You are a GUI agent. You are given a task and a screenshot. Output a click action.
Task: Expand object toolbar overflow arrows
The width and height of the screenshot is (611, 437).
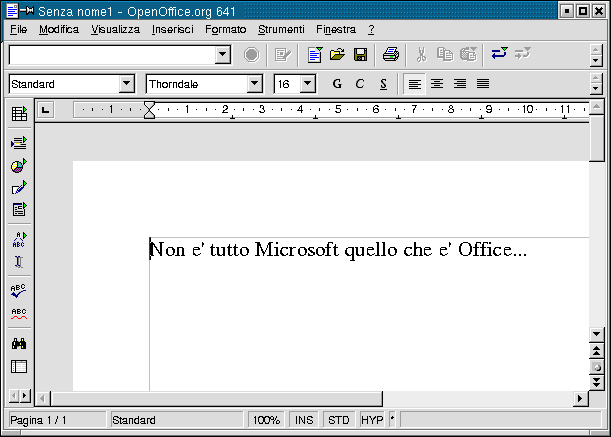point(595,84)
